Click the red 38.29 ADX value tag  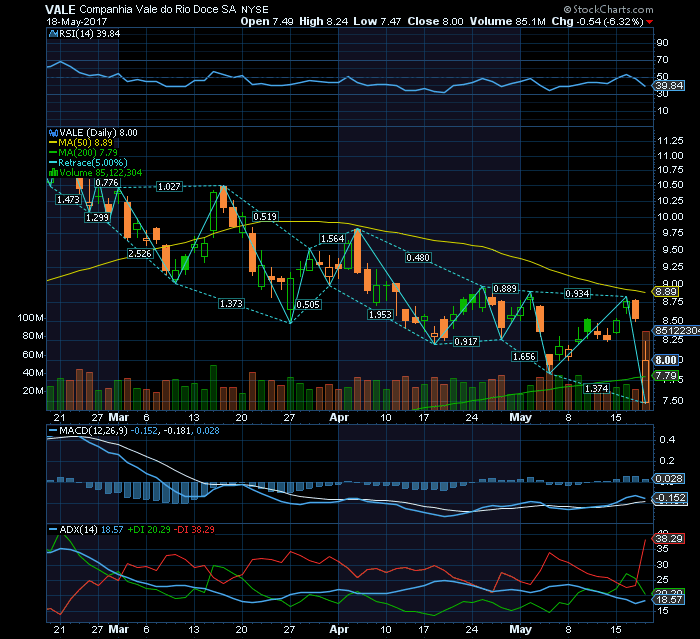(x=669, y=539)
